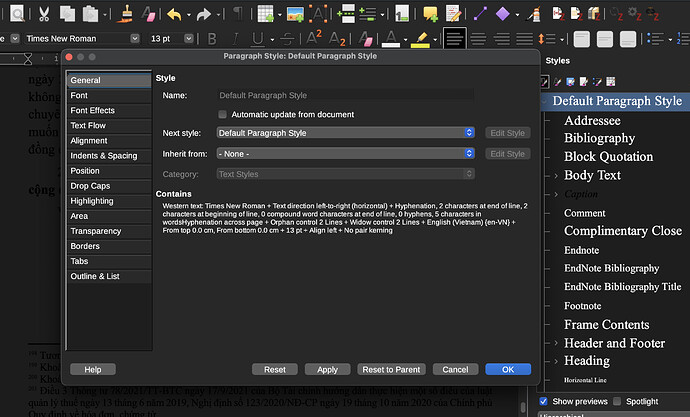Click the Apply button
Viewport: 690px width, 417px height.
coord(327,369)
